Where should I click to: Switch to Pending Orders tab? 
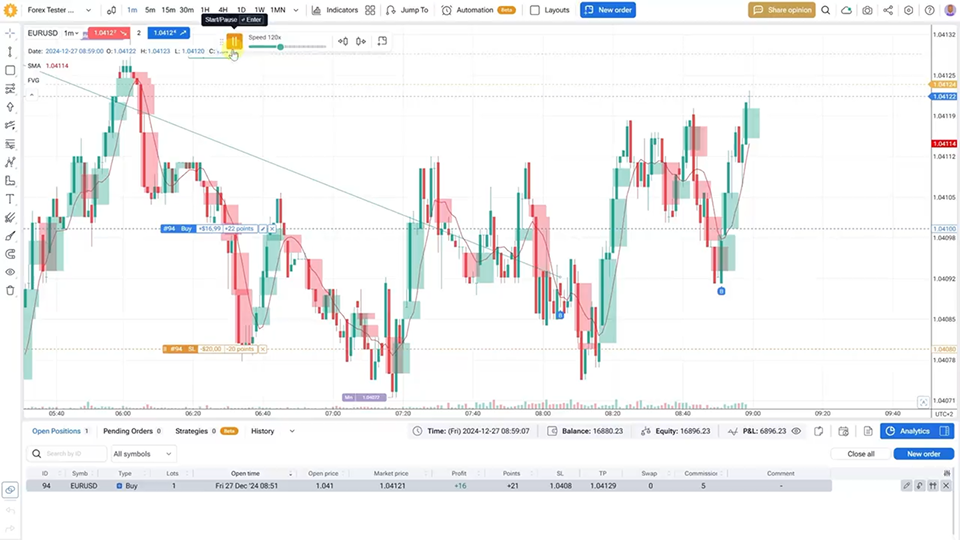point(132,431)
